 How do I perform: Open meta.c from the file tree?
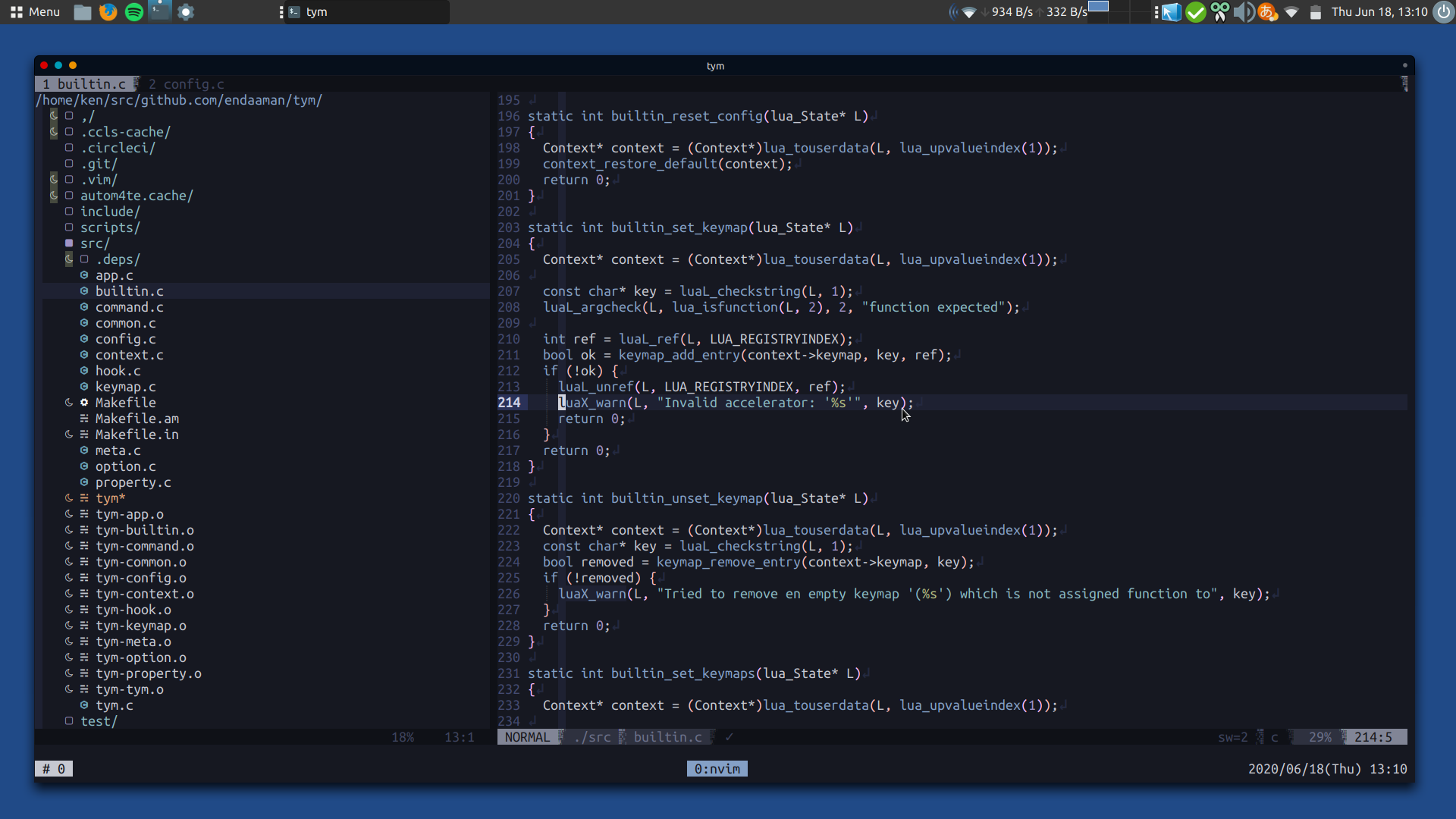pos(118,450)
